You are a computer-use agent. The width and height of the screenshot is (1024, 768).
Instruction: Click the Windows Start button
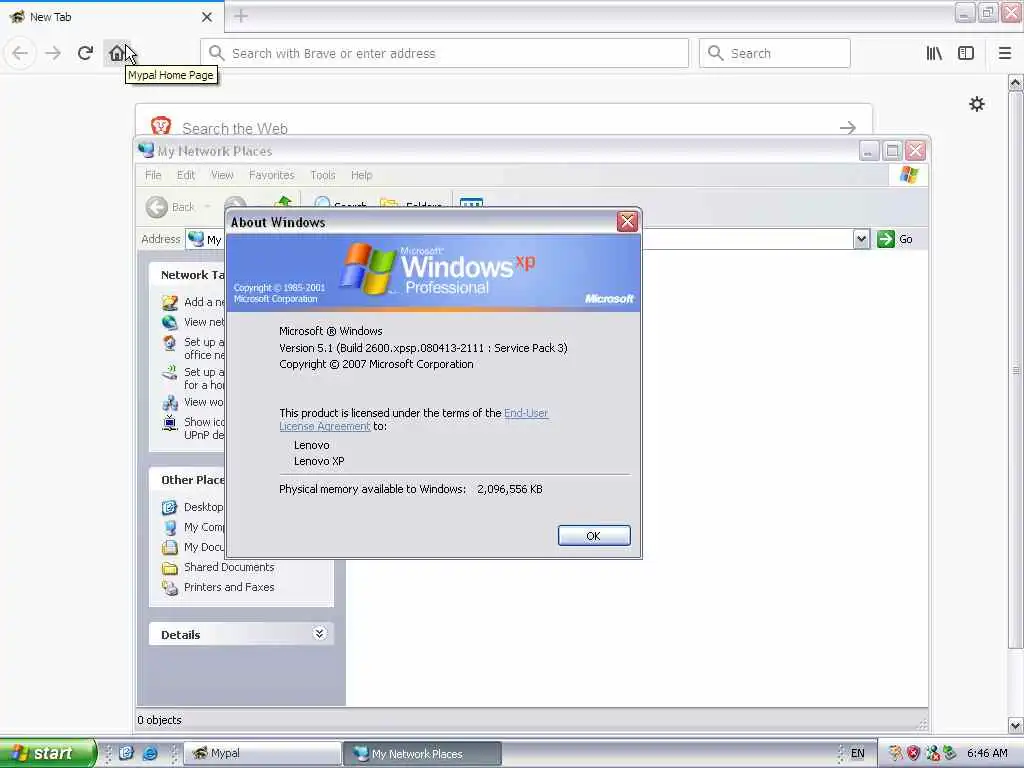click(x=47, y=753)
